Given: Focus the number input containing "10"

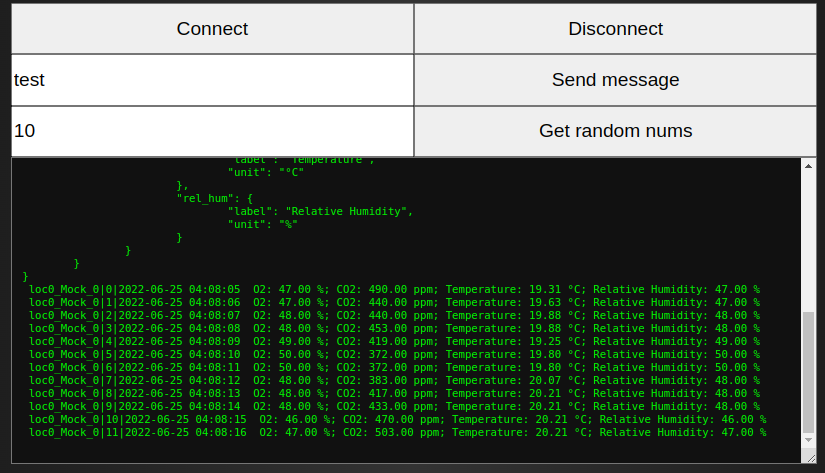Looking at the screenshot, I should coord(212,131).
